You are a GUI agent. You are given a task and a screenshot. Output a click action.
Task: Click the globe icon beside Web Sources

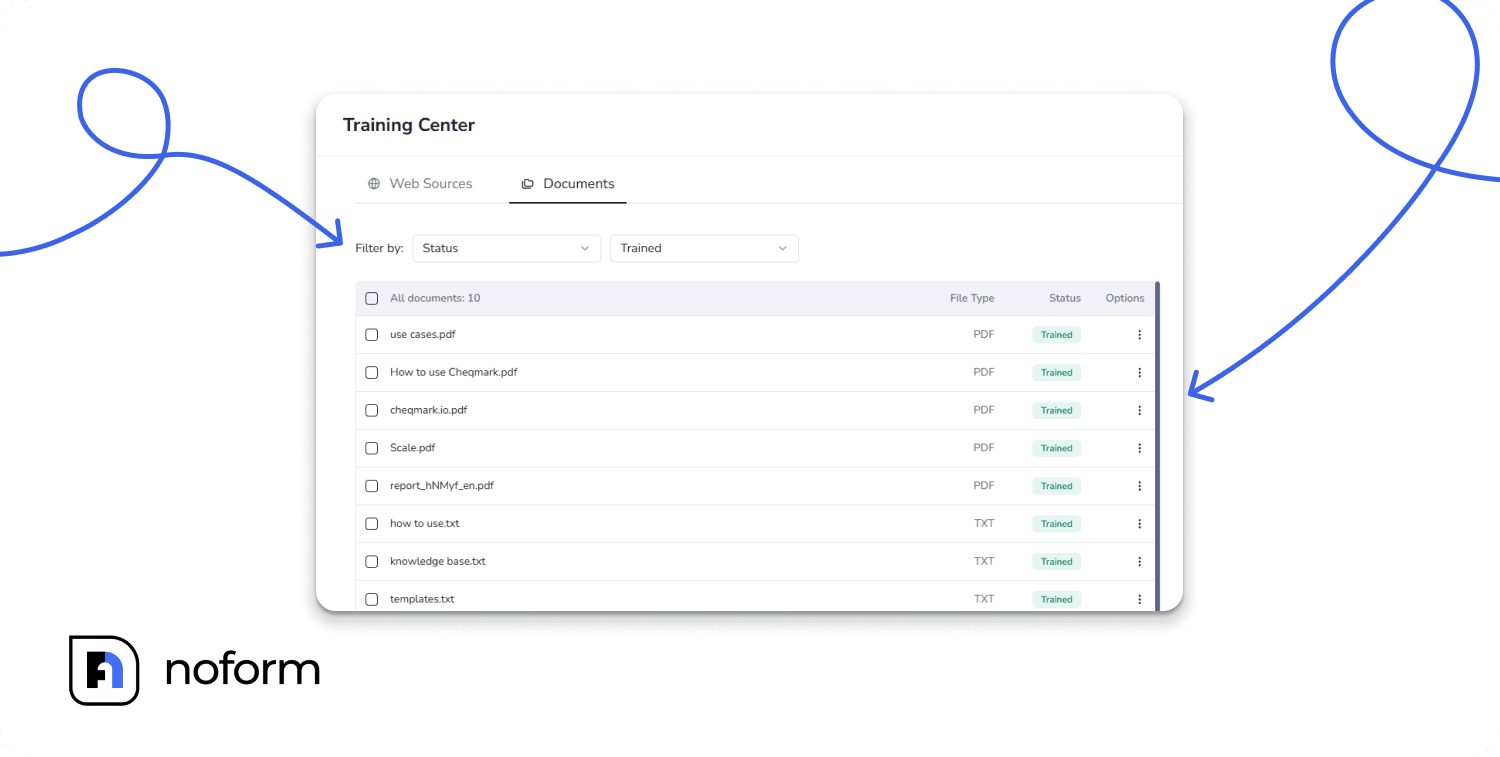(x=374, y=183)
